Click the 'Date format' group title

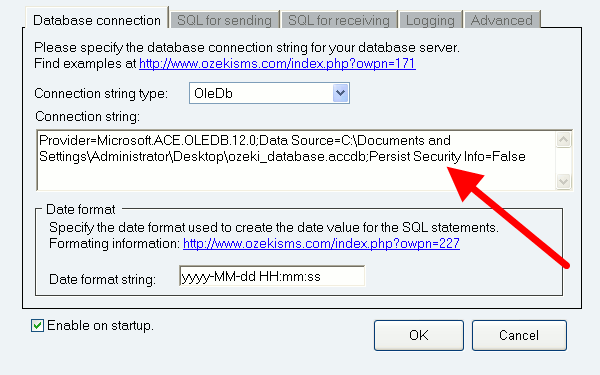(x=80, y=209)
